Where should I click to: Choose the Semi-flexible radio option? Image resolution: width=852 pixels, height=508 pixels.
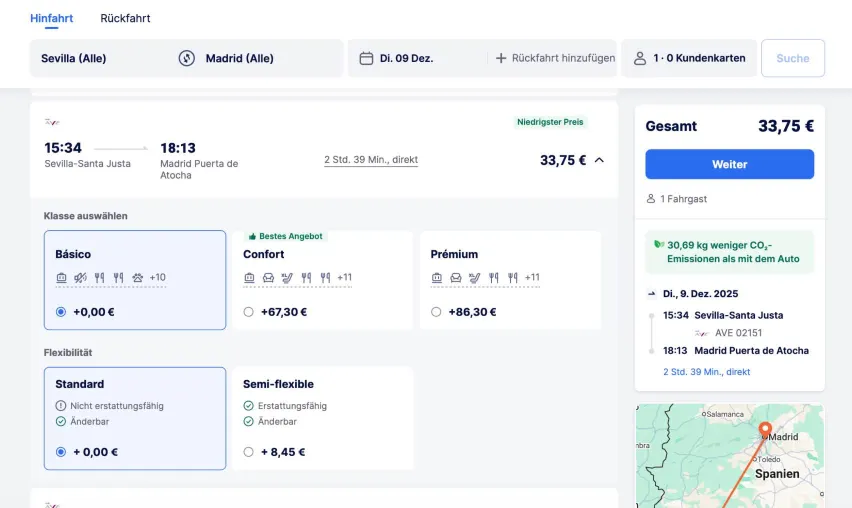249,452
